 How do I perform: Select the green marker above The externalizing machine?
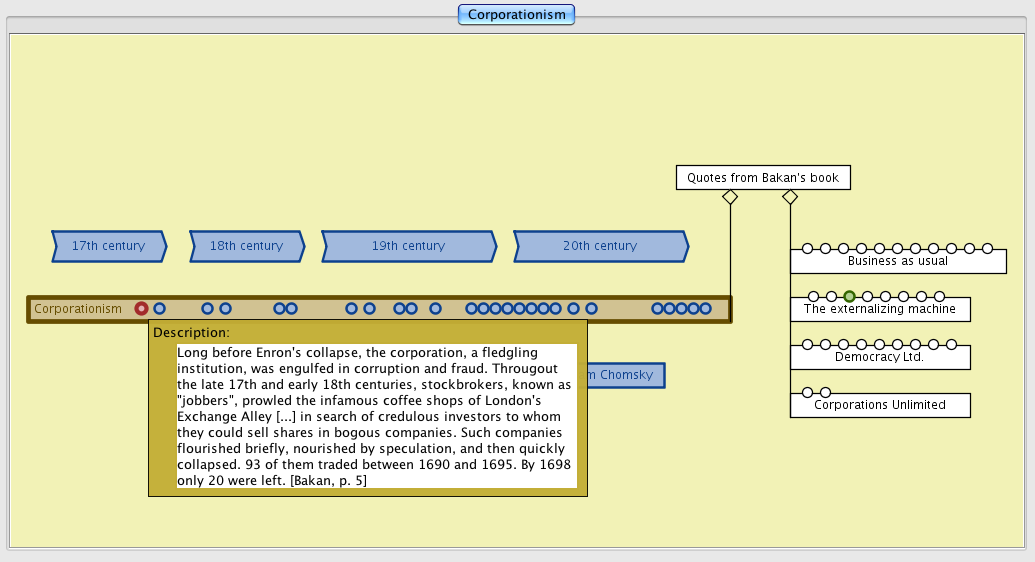849,296
